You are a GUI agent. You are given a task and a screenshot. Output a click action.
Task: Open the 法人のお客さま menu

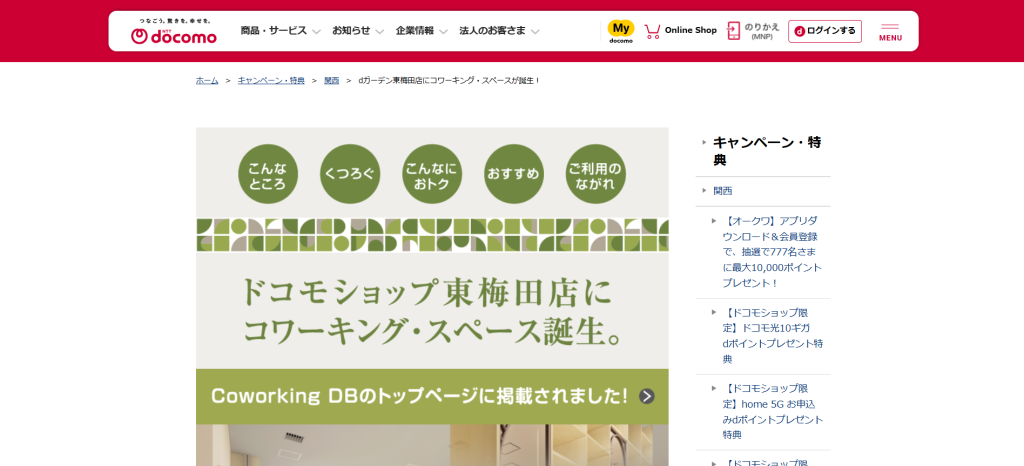[x=499, y=31]
